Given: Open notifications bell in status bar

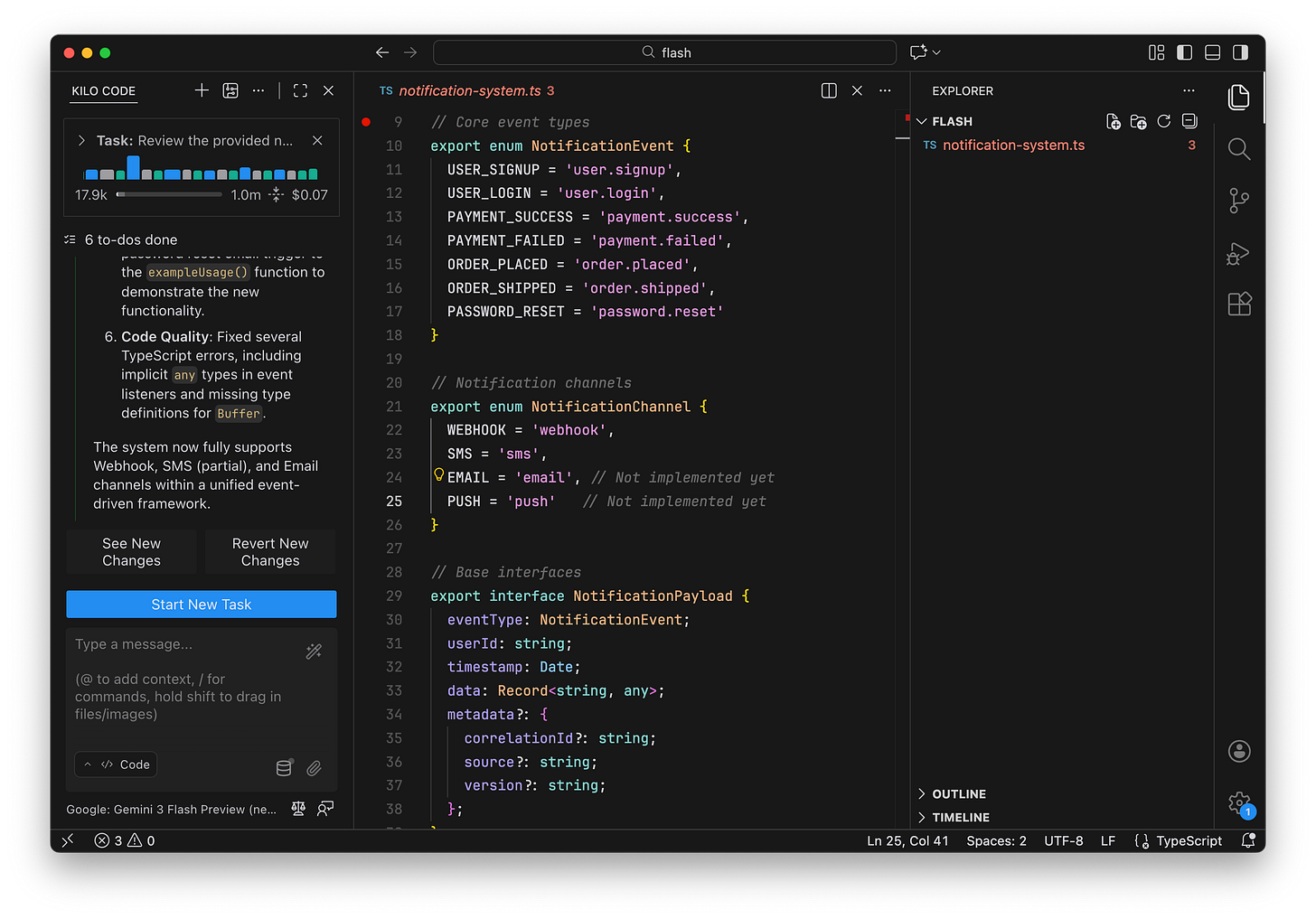Looking at the screenshot, I should click(1248, 840).
